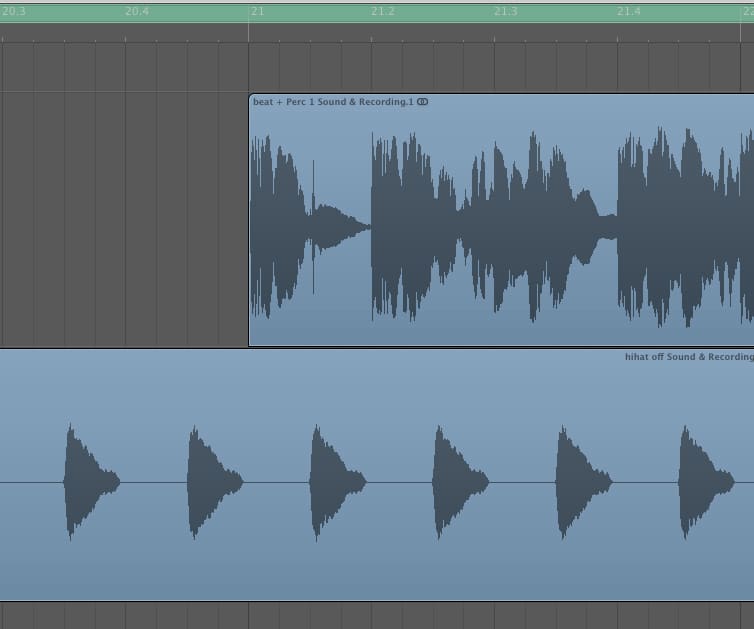Click the hihat off region name label
Image resolution: width=754 pixels, height=629 pixels.
tap(689, 356)
